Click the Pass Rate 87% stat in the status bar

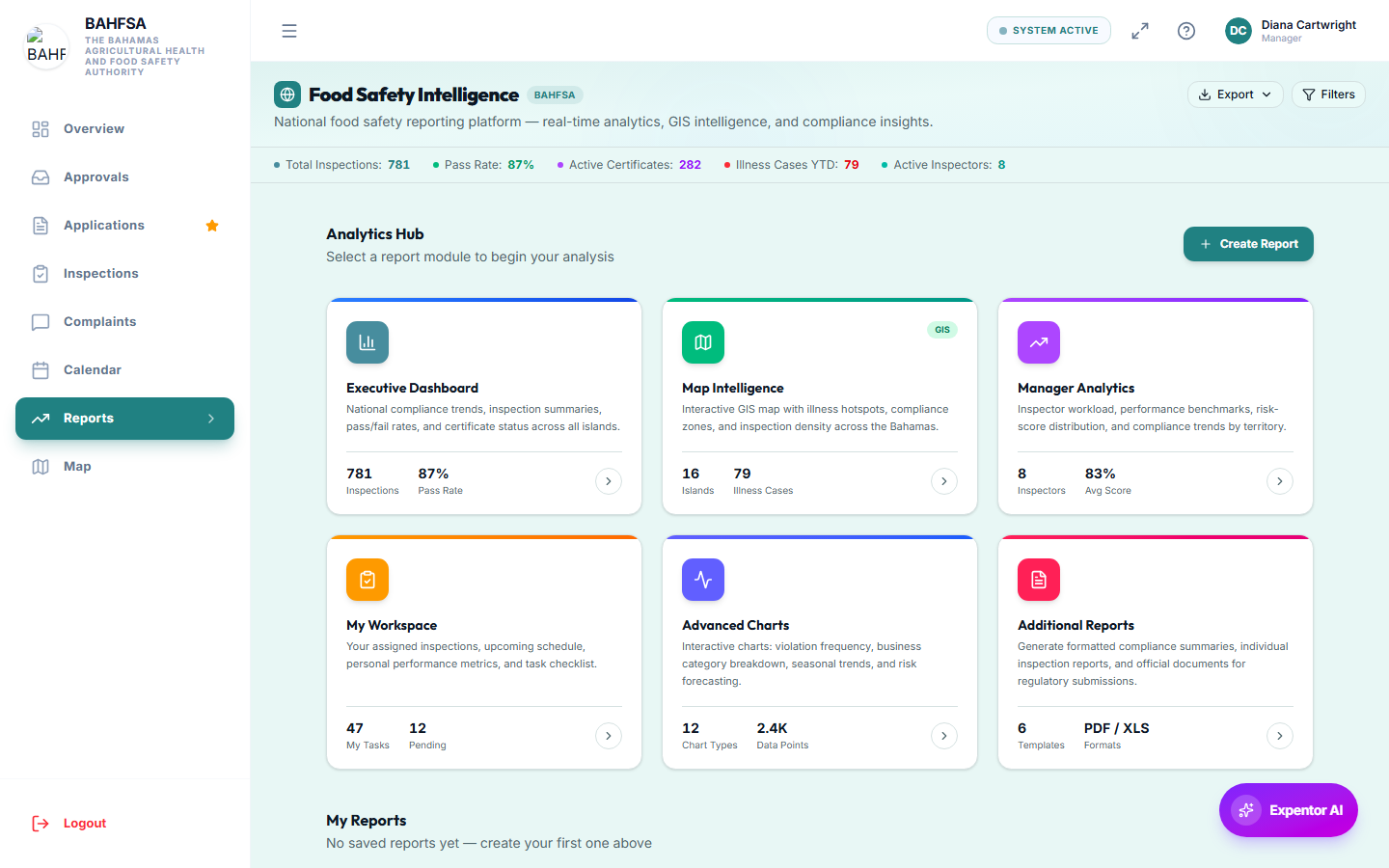pos(483,165)
